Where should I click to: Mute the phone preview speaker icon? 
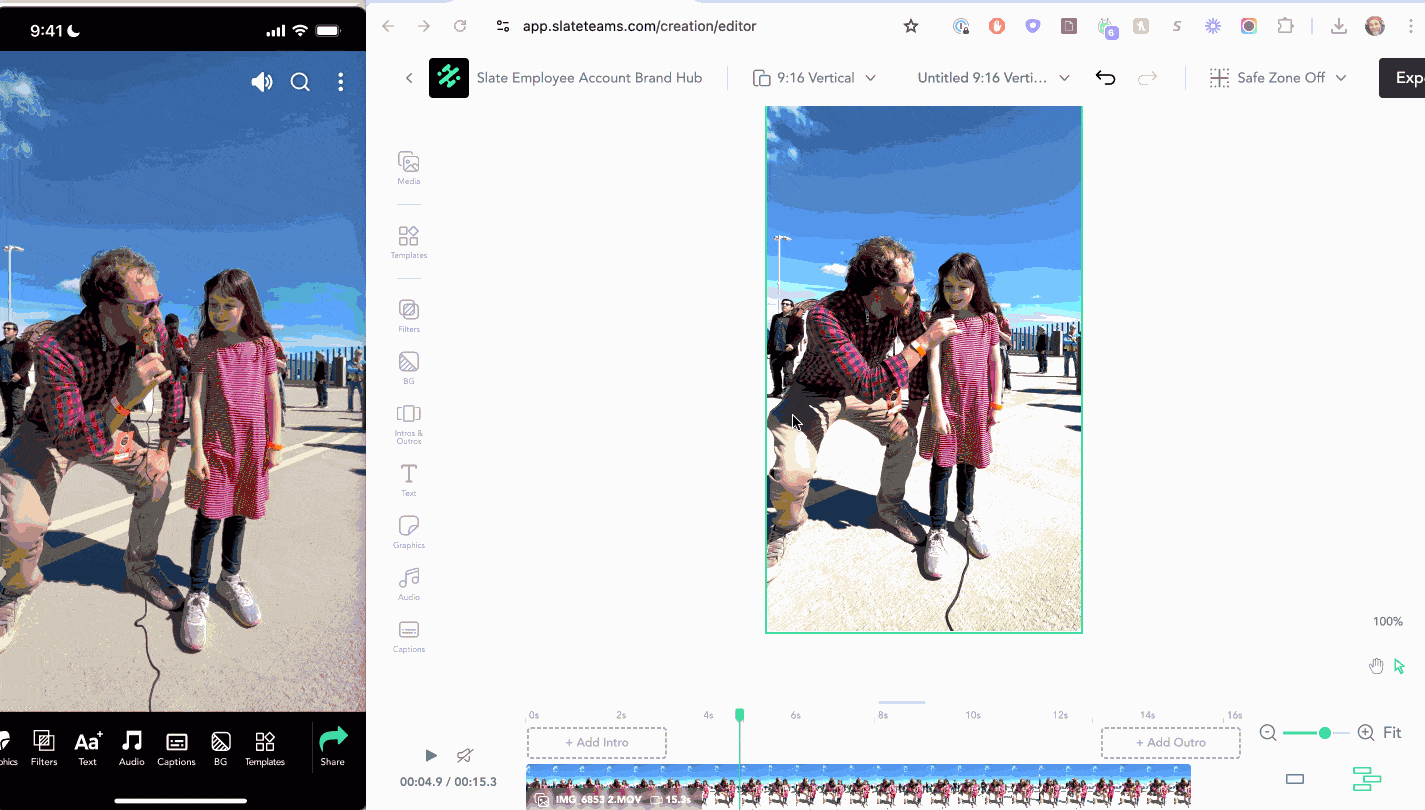click(262, 82)
